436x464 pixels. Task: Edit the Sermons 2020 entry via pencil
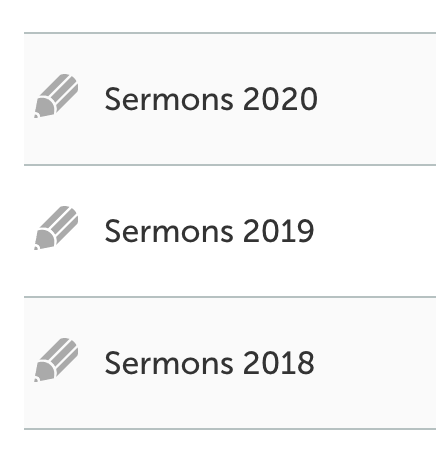(56, 96)
